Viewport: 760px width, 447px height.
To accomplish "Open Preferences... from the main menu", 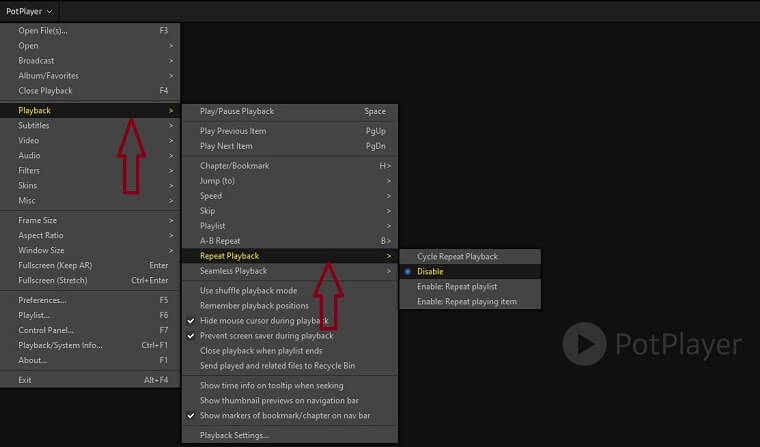I will (x=90, y=300).
